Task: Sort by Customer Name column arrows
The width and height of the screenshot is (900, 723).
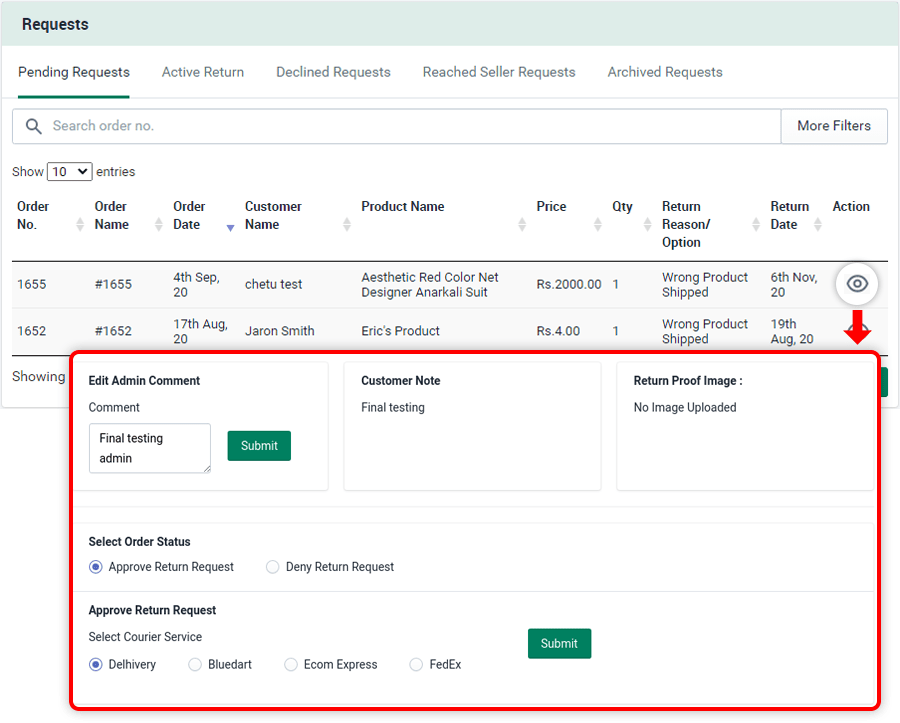Action: click(x=347, y=225)
